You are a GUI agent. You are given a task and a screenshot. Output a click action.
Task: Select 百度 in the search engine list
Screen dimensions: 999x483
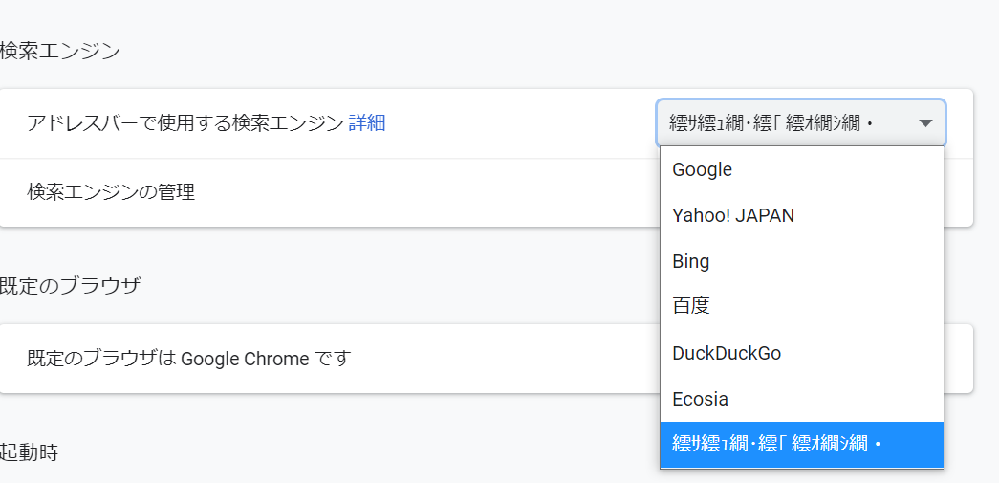coord(802,307)
